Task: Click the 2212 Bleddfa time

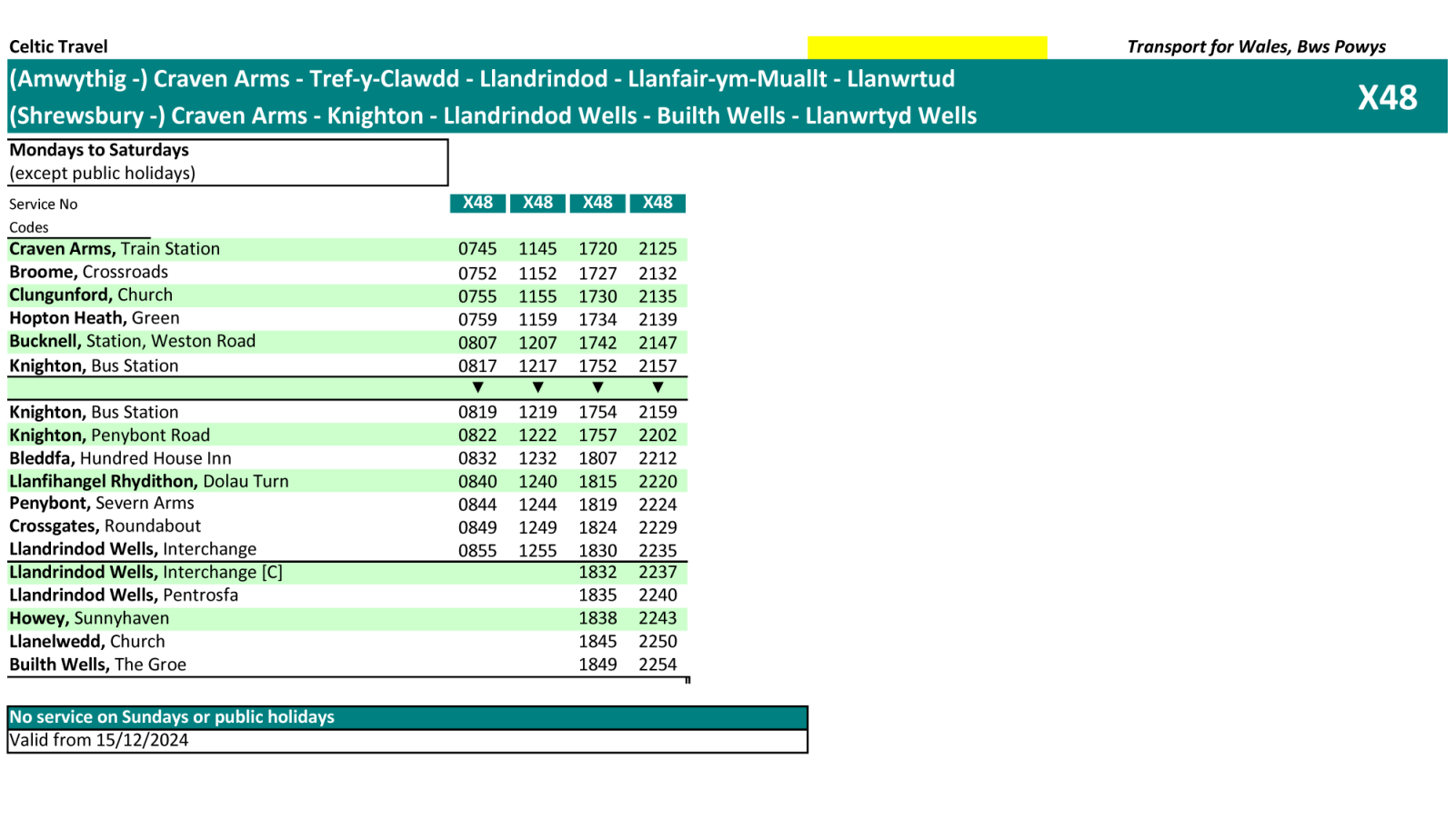Action: tap(657, 459)
